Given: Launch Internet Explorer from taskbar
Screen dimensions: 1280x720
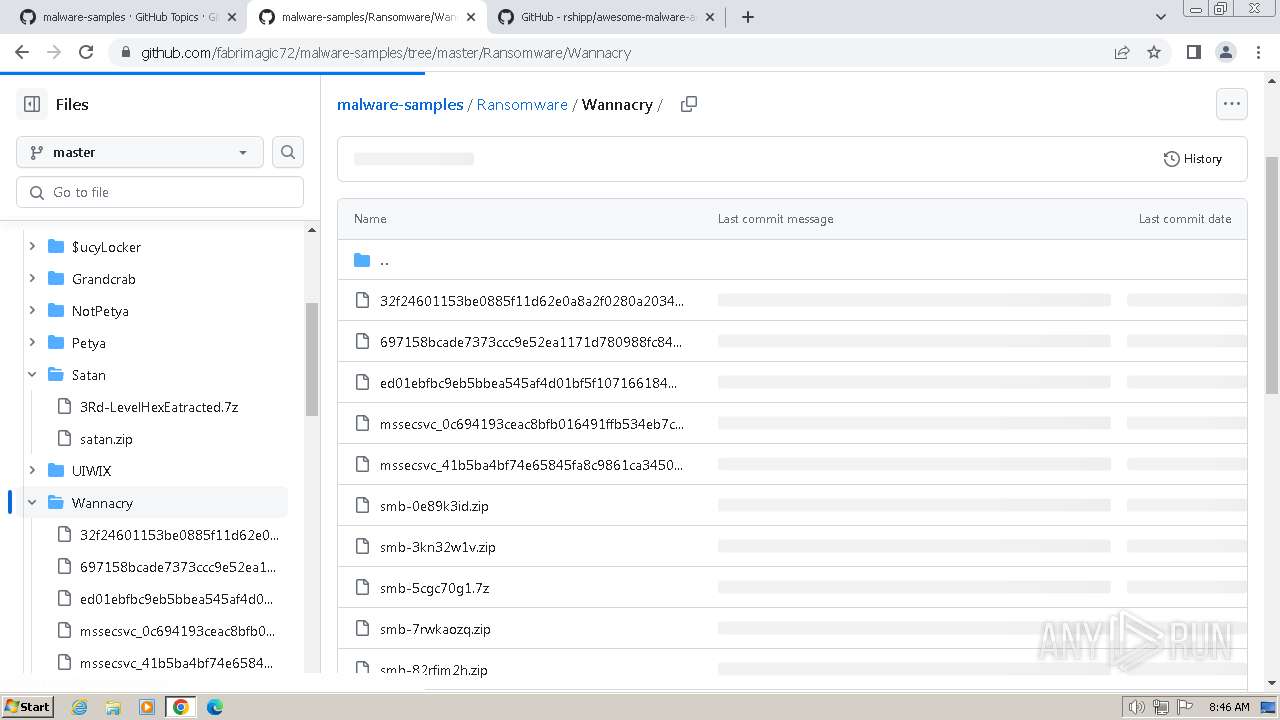Looking at the screenshot, I should (80, 707).
